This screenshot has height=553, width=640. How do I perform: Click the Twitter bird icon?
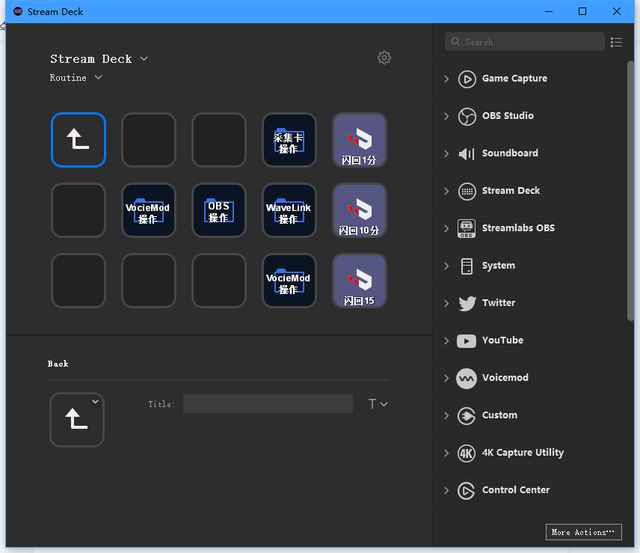coord(467,303)
